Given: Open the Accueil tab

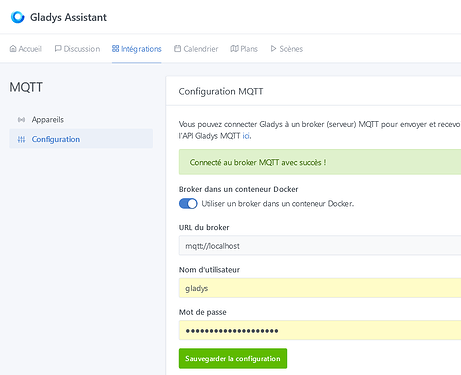Looking at the screenshot, I should point(26,49).
